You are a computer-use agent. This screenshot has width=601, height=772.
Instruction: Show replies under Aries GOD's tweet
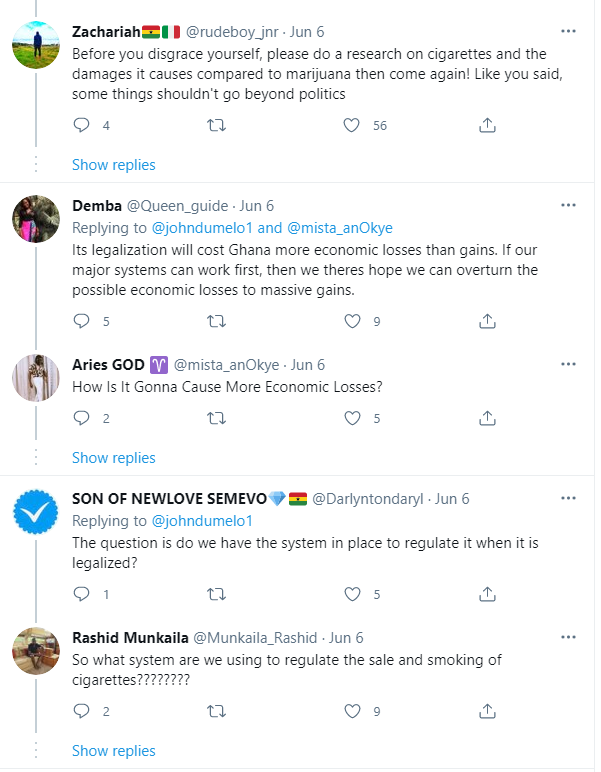[114, 457]
